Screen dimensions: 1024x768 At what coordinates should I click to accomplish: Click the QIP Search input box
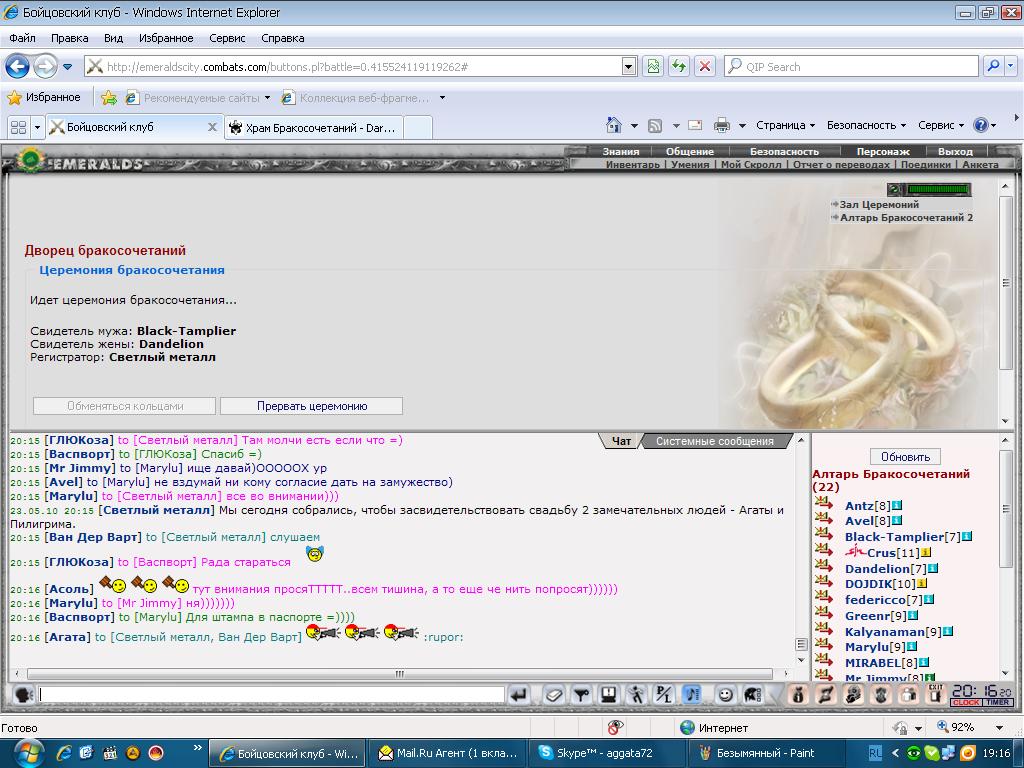click(x=852, y=66)
